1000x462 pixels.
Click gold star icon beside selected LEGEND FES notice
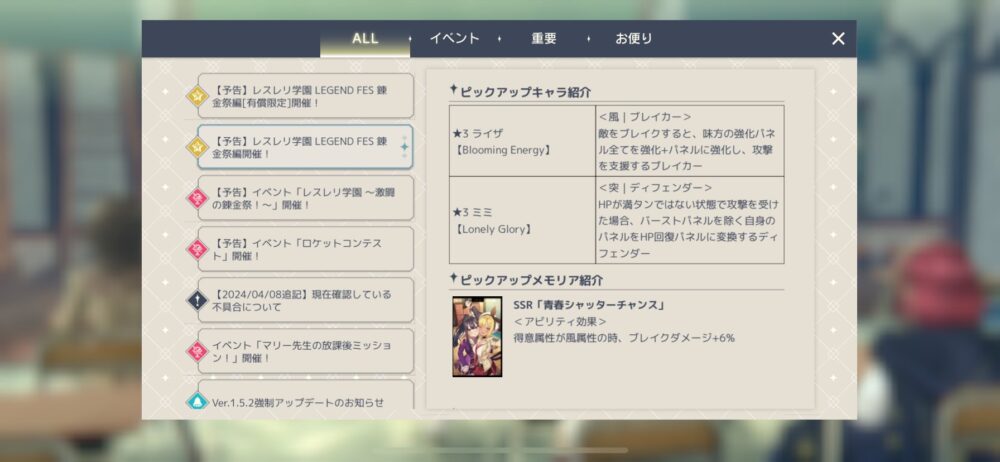tap(197, 147)
